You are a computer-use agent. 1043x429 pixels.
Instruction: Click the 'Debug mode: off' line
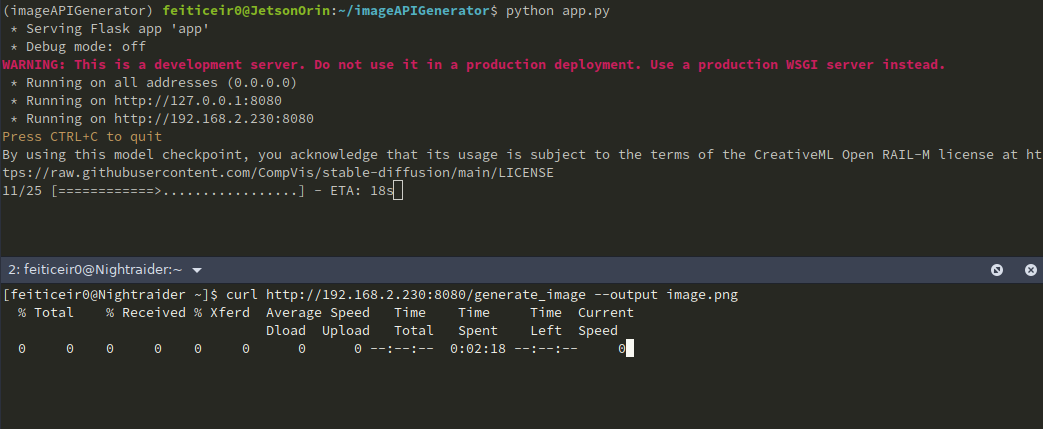point(86,47)
